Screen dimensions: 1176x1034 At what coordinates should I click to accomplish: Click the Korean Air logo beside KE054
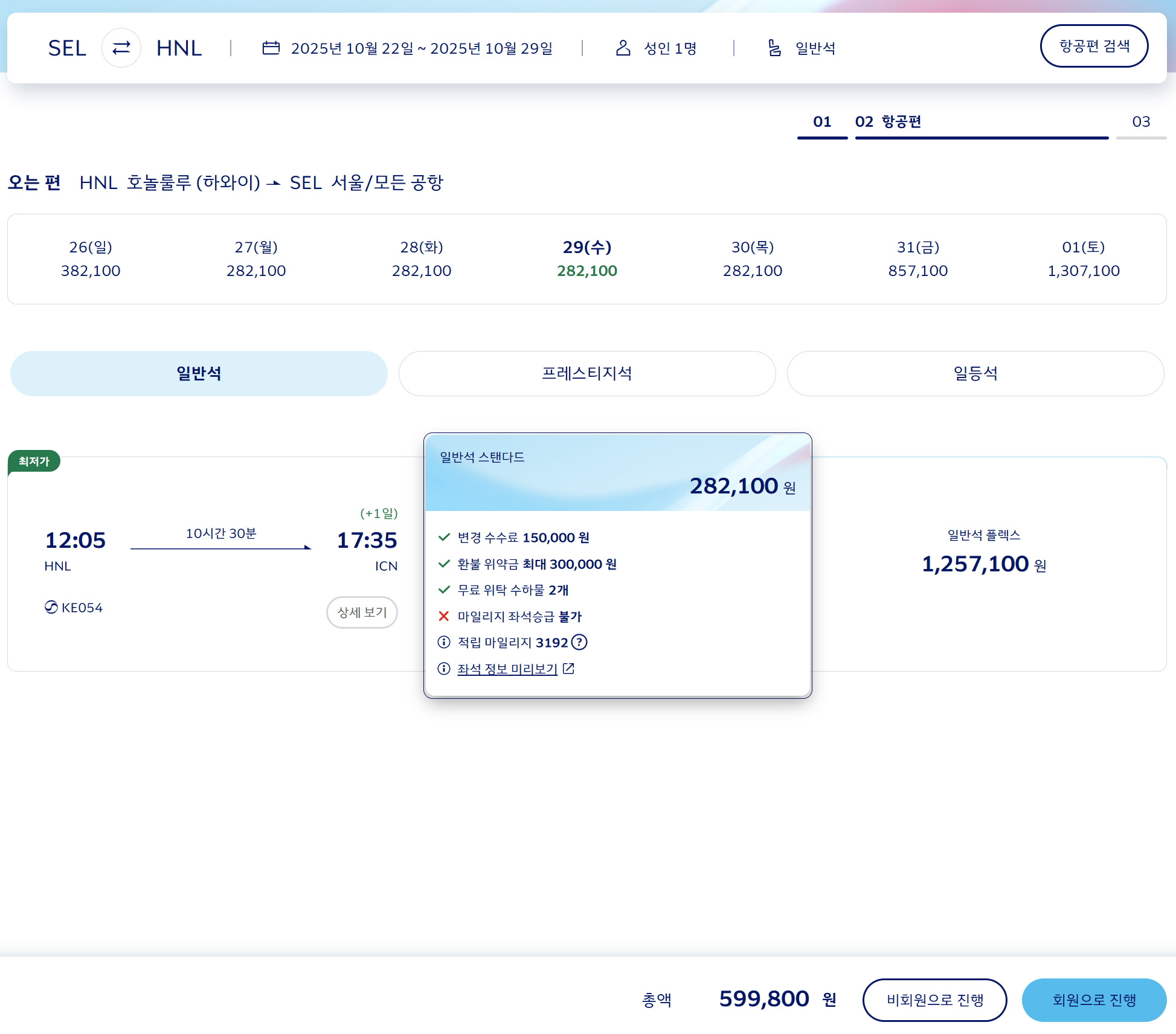(51, 607)
